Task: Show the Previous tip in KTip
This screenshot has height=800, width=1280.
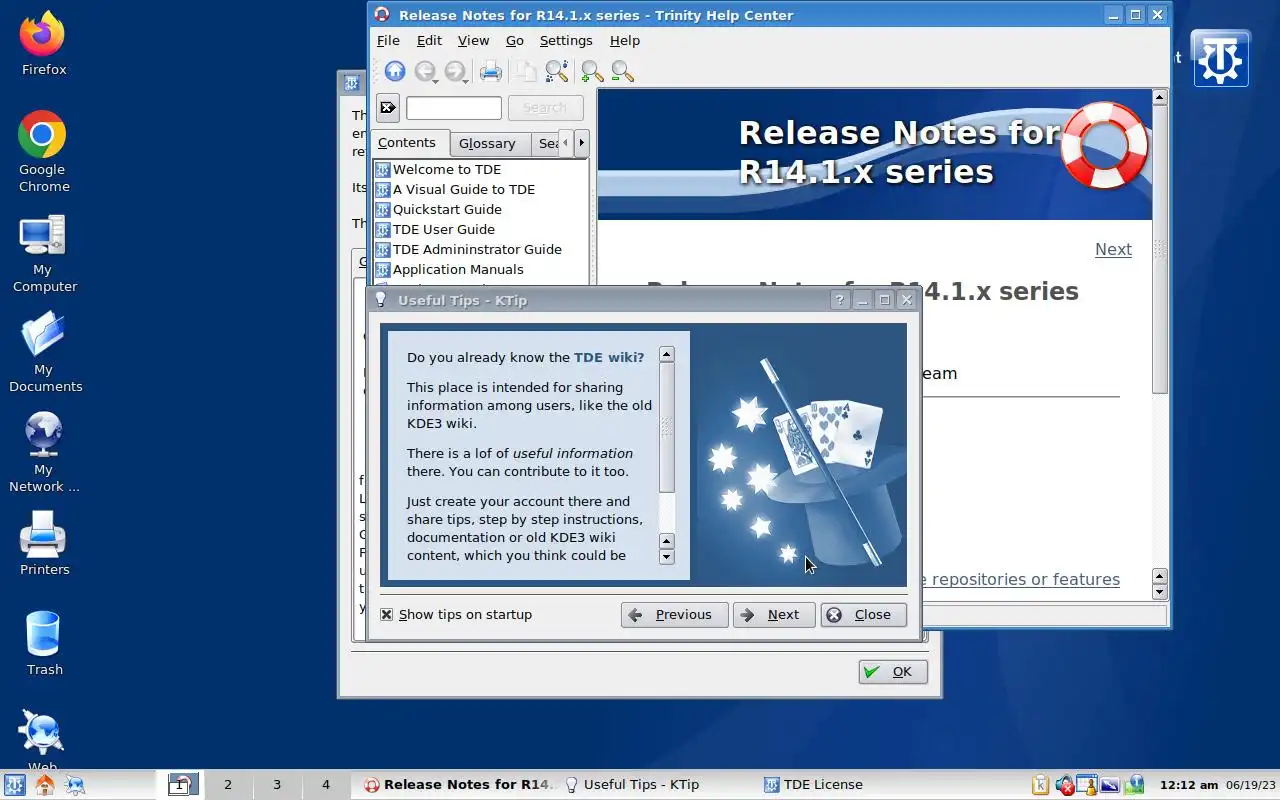Action: tap(674, 614)
